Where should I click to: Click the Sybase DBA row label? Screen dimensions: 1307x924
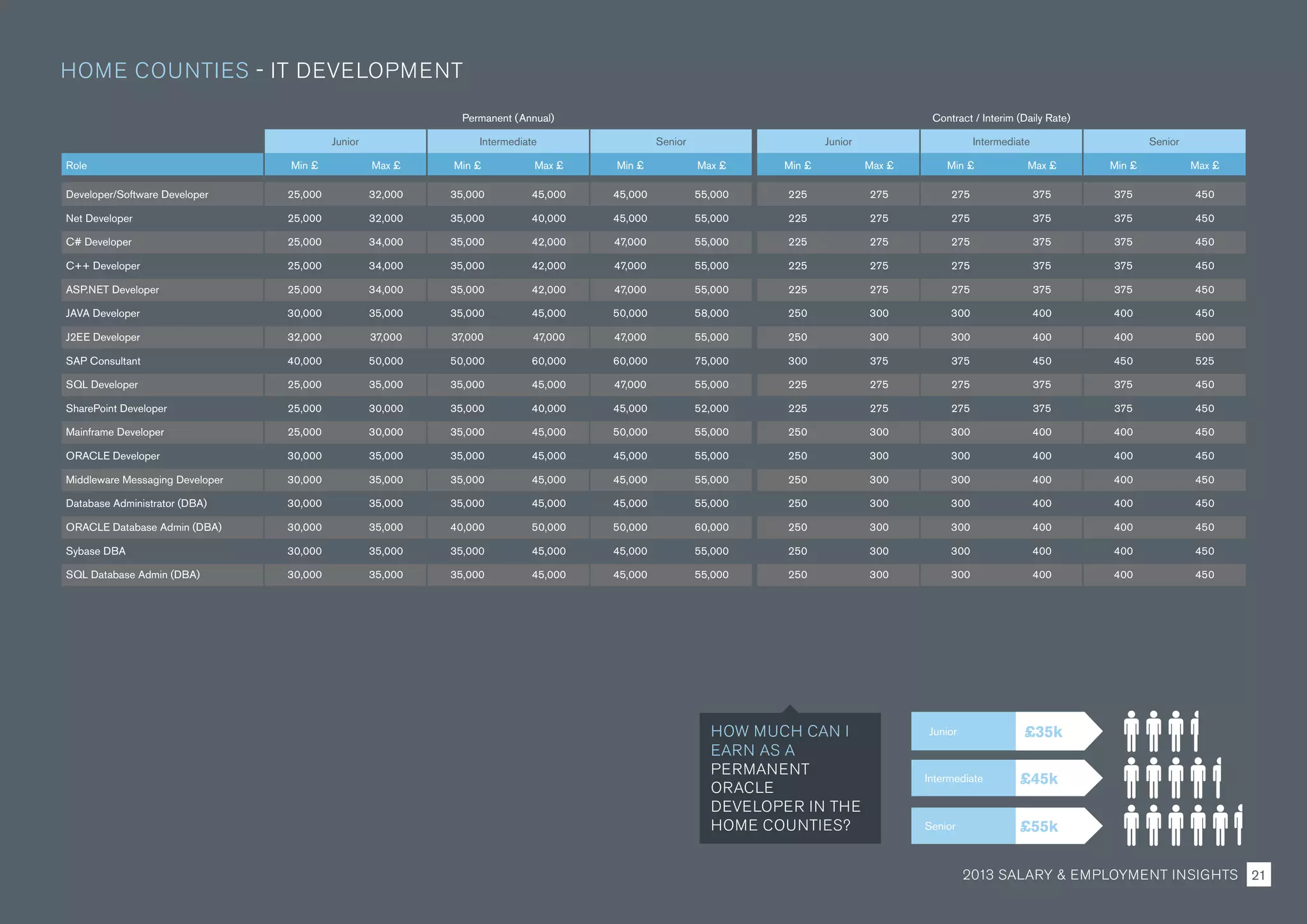point(95,551)
